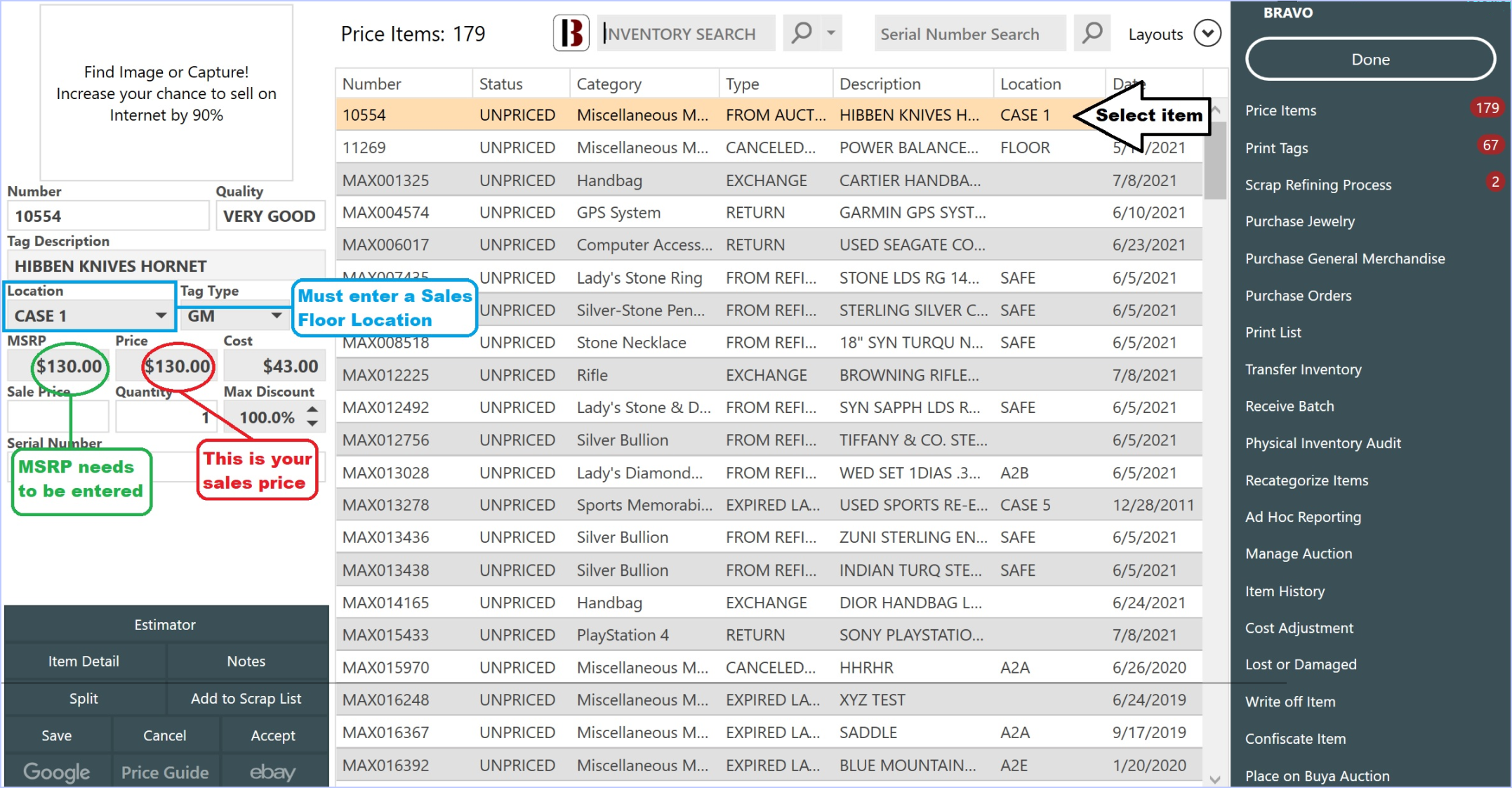The height and width of the screenshot is (788, 1512).
Task: Sort by the Location column header
Action: click(1049, 84)
